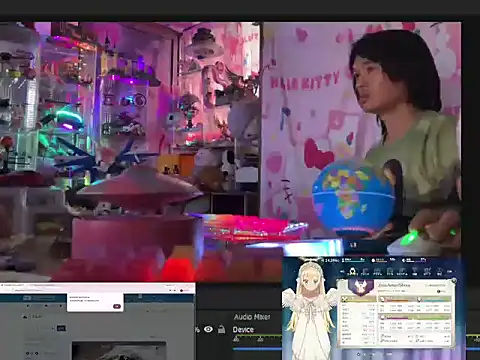Viewport: 480px width, 360px height.
Task: Select the Device audio channel label
Action: click(243, 330)
